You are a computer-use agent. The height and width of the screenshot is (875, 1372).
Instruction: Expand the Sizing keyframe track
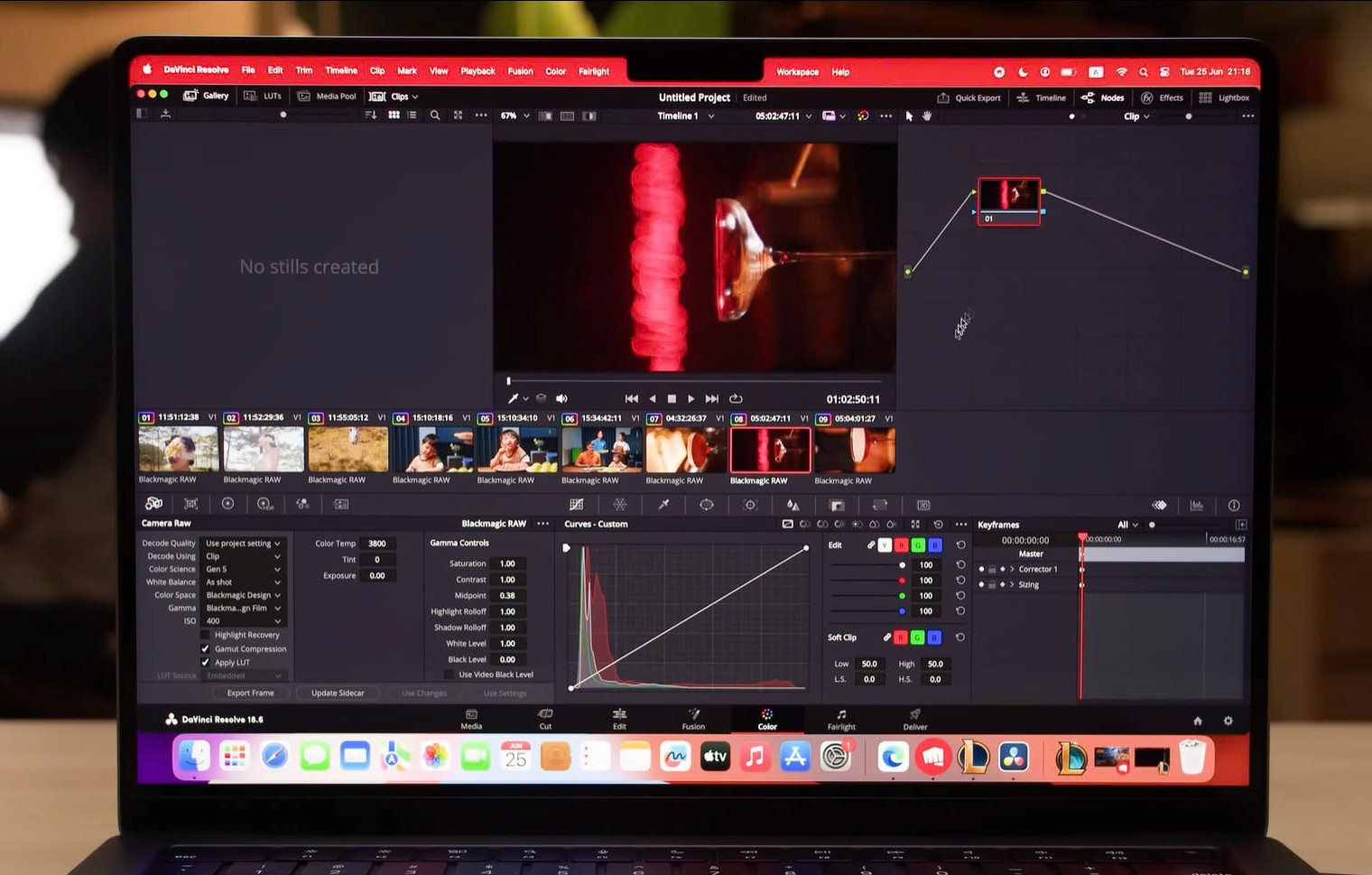[x=1012, y=584]
